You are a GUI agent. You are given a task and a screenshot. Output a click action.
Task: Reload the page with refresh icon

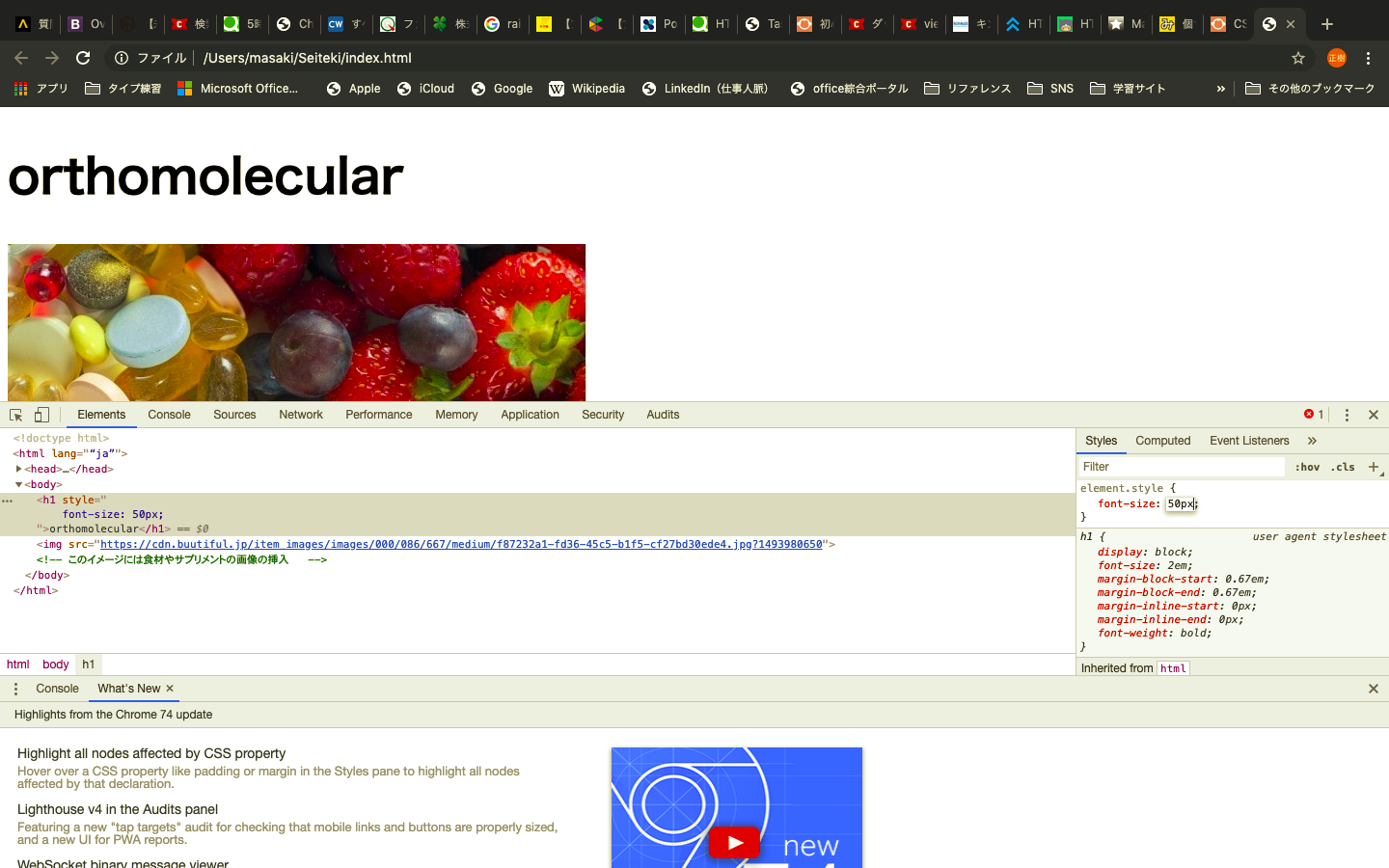(83, 58)
